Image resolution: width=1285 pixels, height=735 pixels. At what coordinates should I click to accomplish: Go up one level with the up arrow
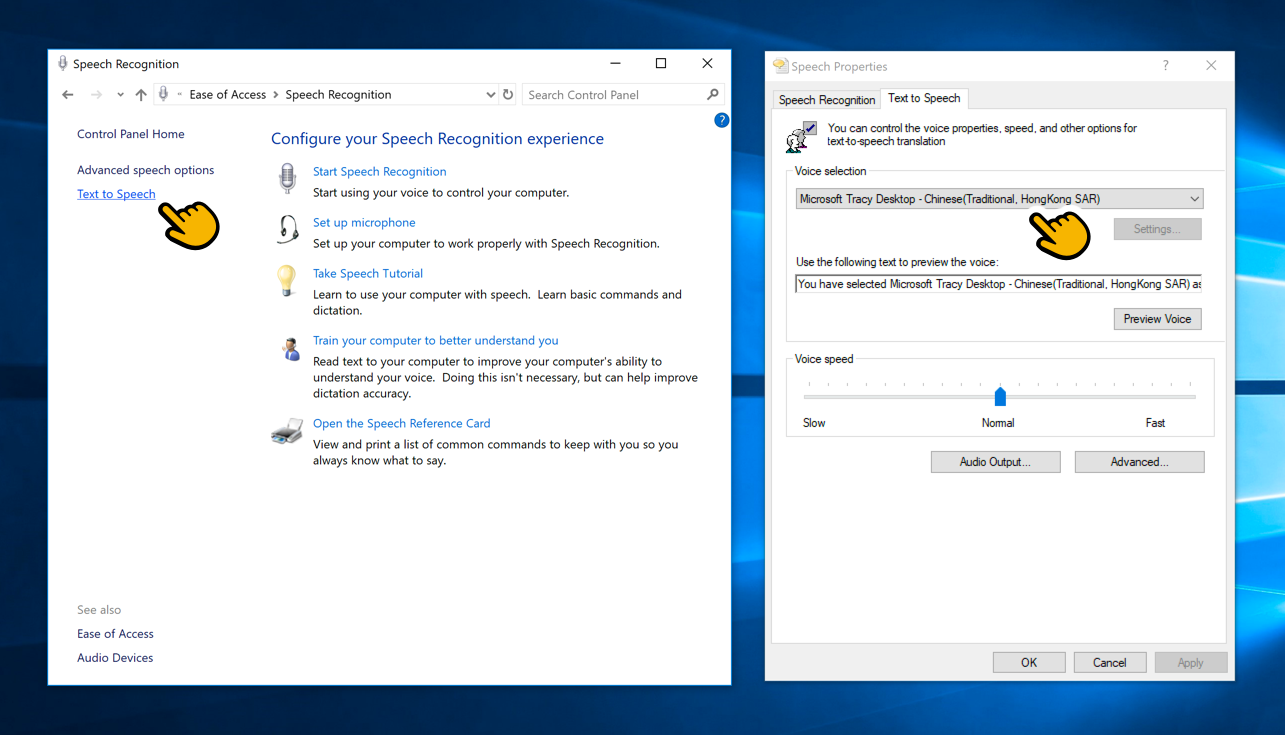141,95
